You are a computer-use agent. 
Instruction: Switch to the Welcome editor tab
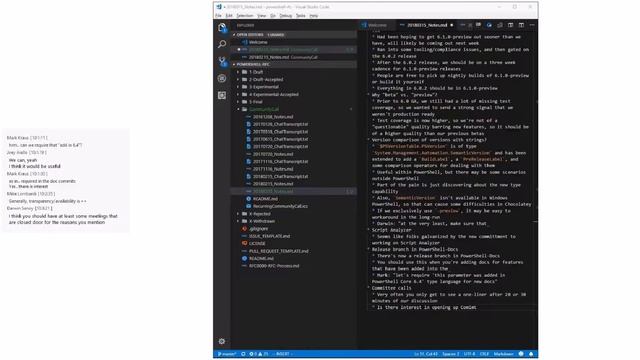(x=377, y=25)
